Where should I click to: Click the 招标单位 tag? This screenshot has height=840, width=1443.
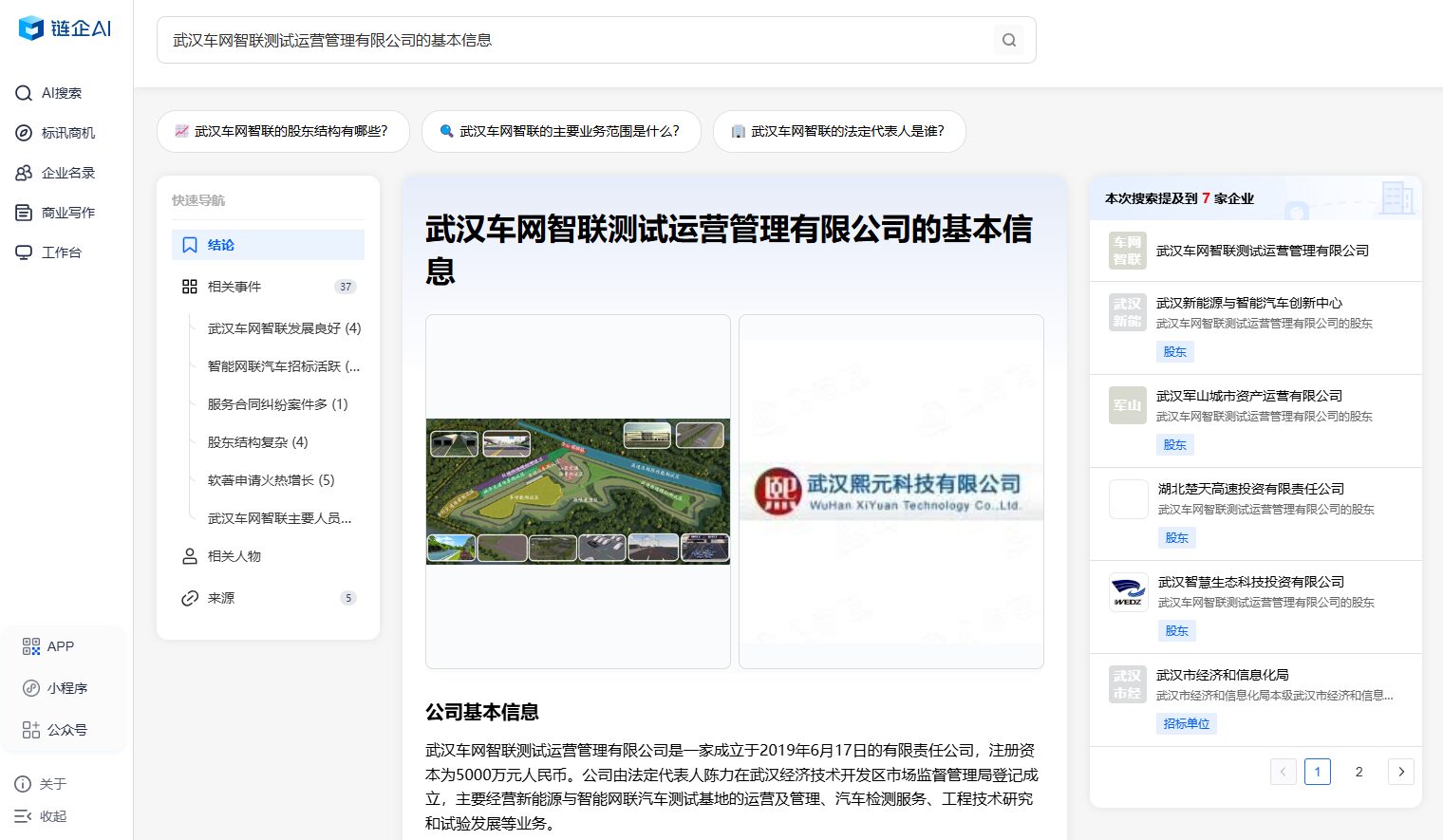tap(1187, 724)
